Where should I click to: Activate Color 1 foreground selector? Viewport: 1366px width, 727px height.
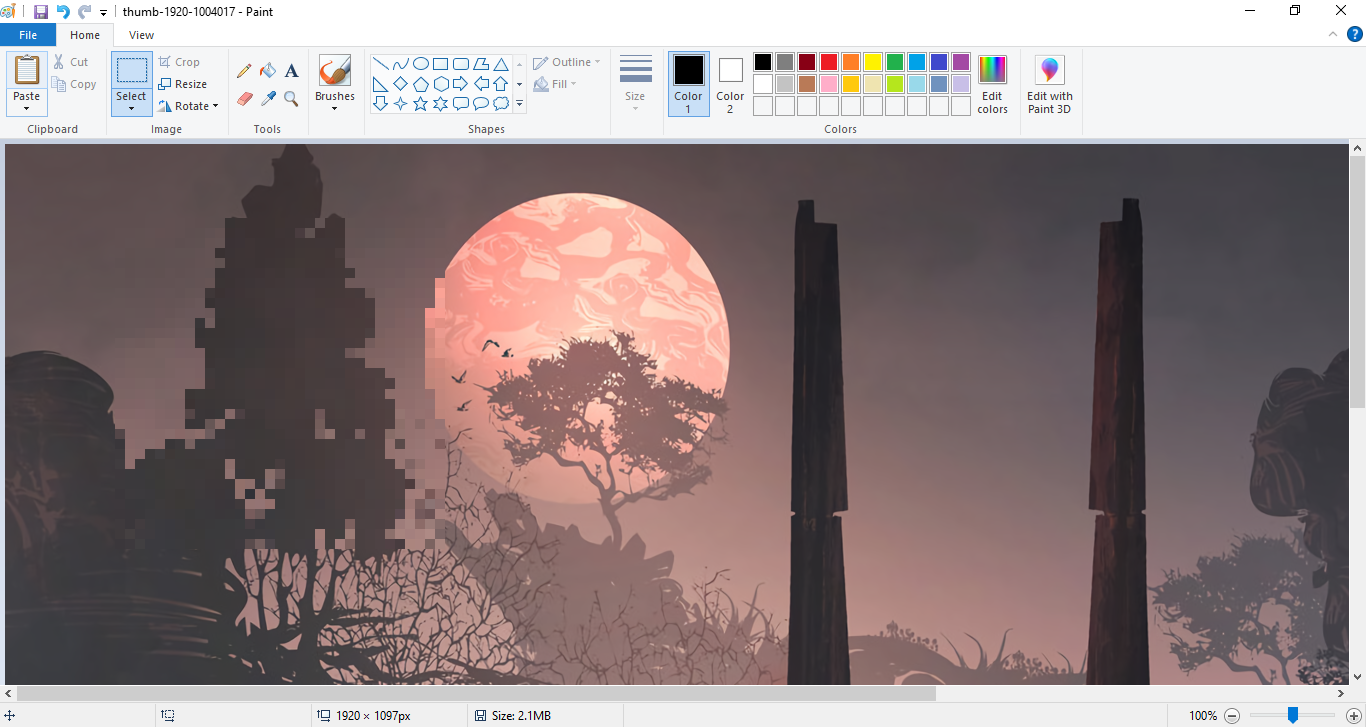[688, 84]
